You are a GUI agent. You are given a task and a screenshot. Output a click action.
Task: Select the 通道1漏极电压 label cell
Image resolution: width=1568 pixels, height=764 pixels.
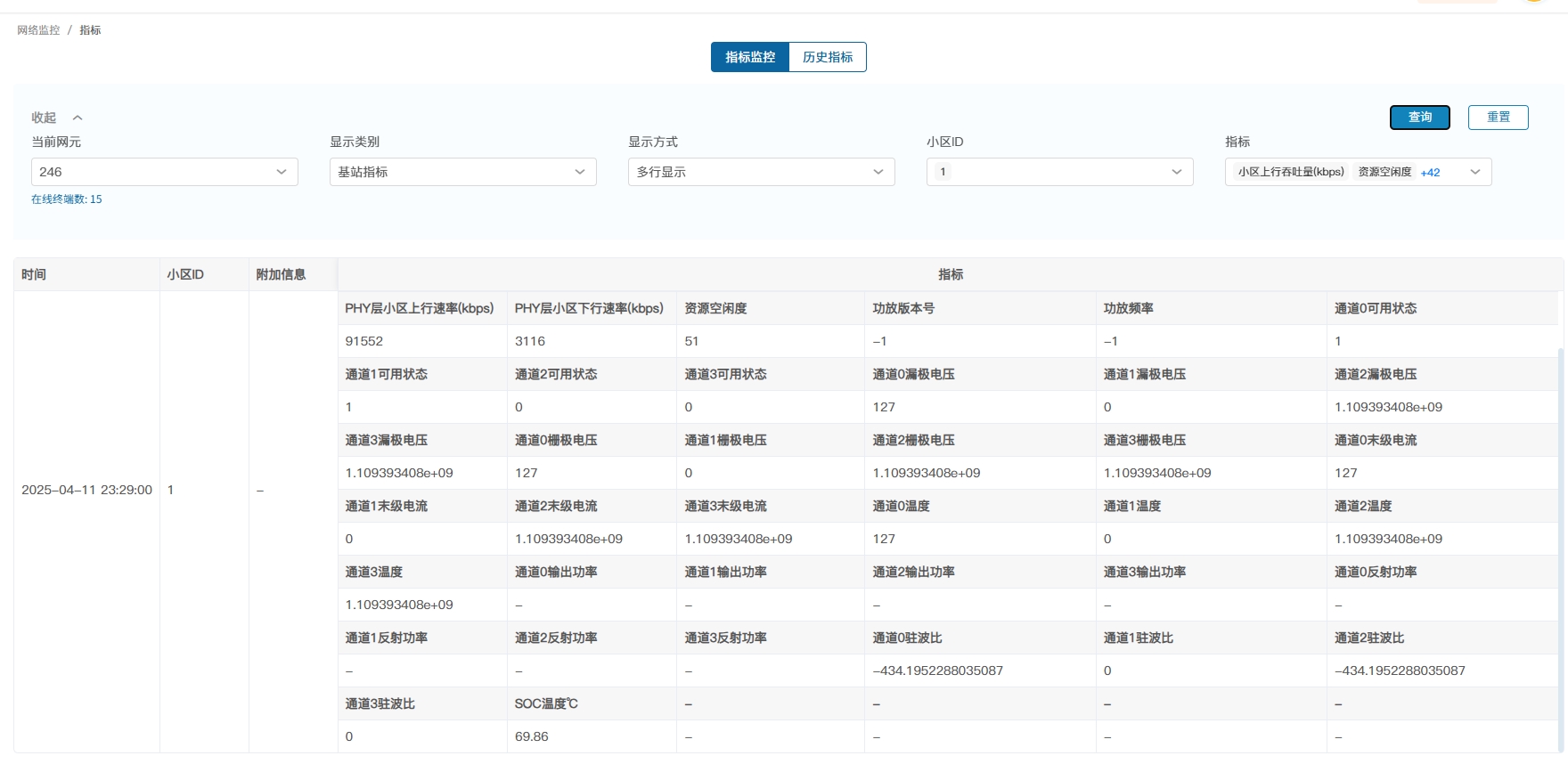pos(1212,374)
